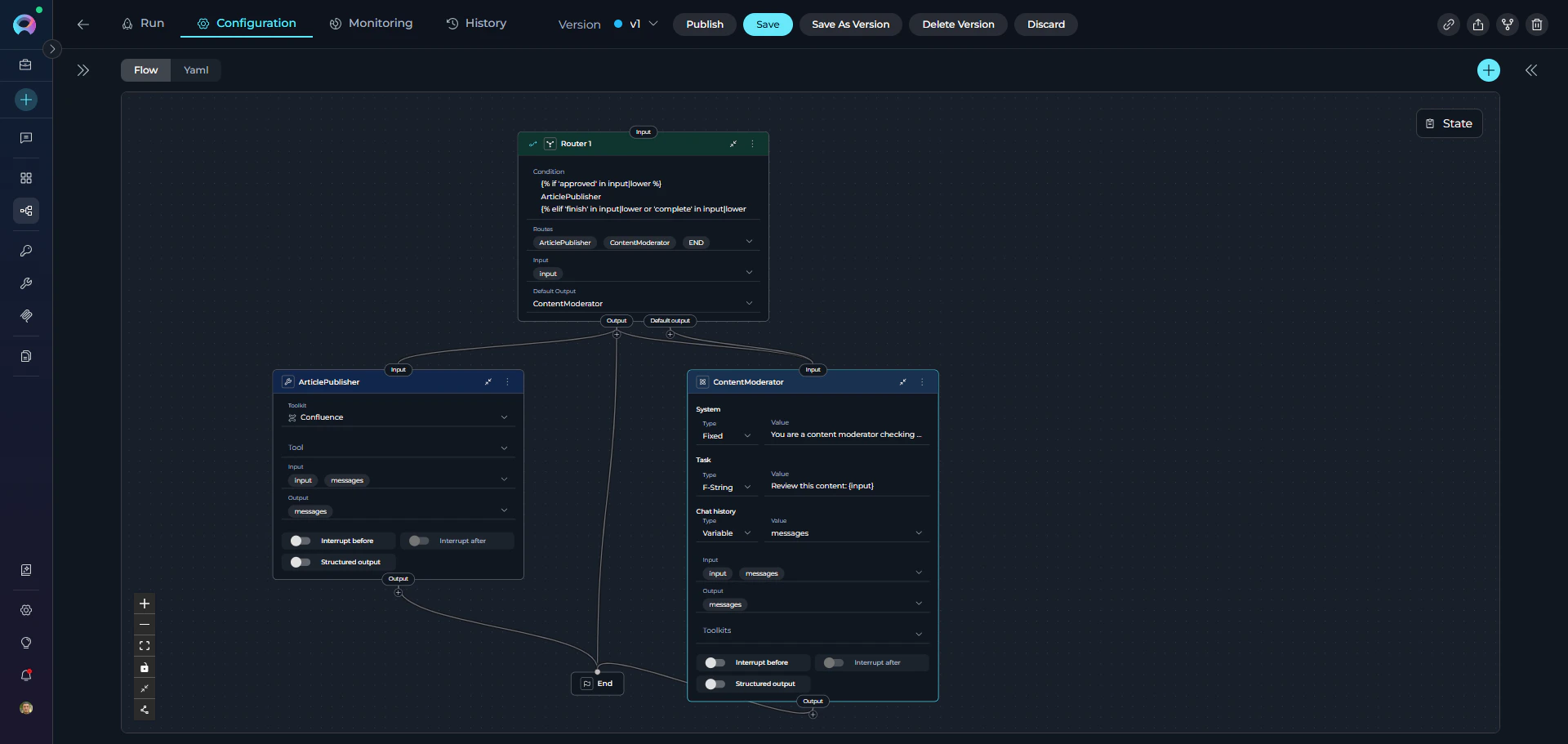Expand the Tool section in ArticlePublisher node
1568x744 pixels.
pos(505,448)
